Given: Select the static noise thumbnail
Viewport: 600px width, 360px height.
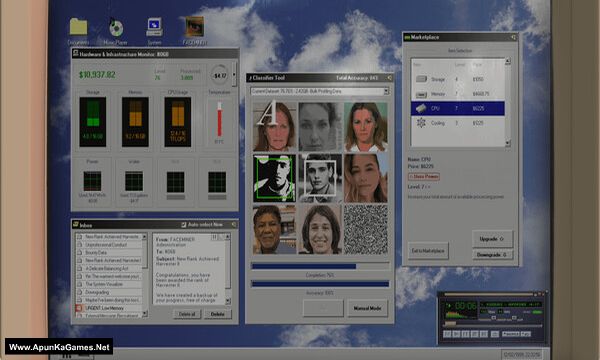Looking at the screenshot, I should [x=365, y=229].
